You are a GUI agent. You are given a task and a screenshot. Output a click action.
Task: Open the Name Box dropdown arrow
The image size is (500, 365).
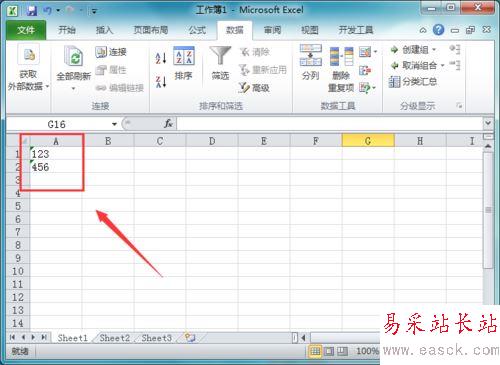pyautogui.click(x=114, y=124)
